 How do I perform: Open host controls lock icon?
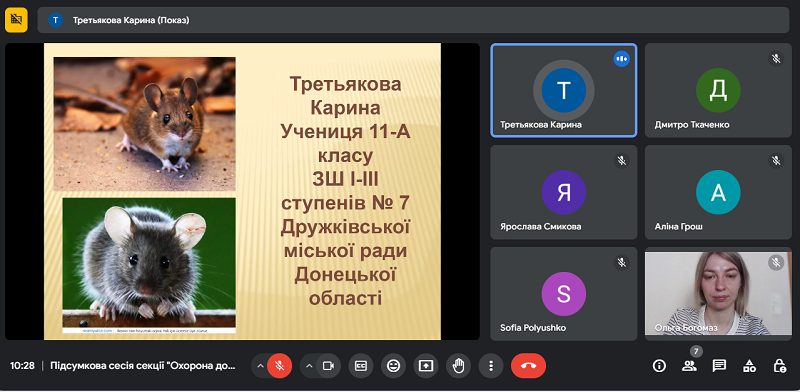pos(779,365)
